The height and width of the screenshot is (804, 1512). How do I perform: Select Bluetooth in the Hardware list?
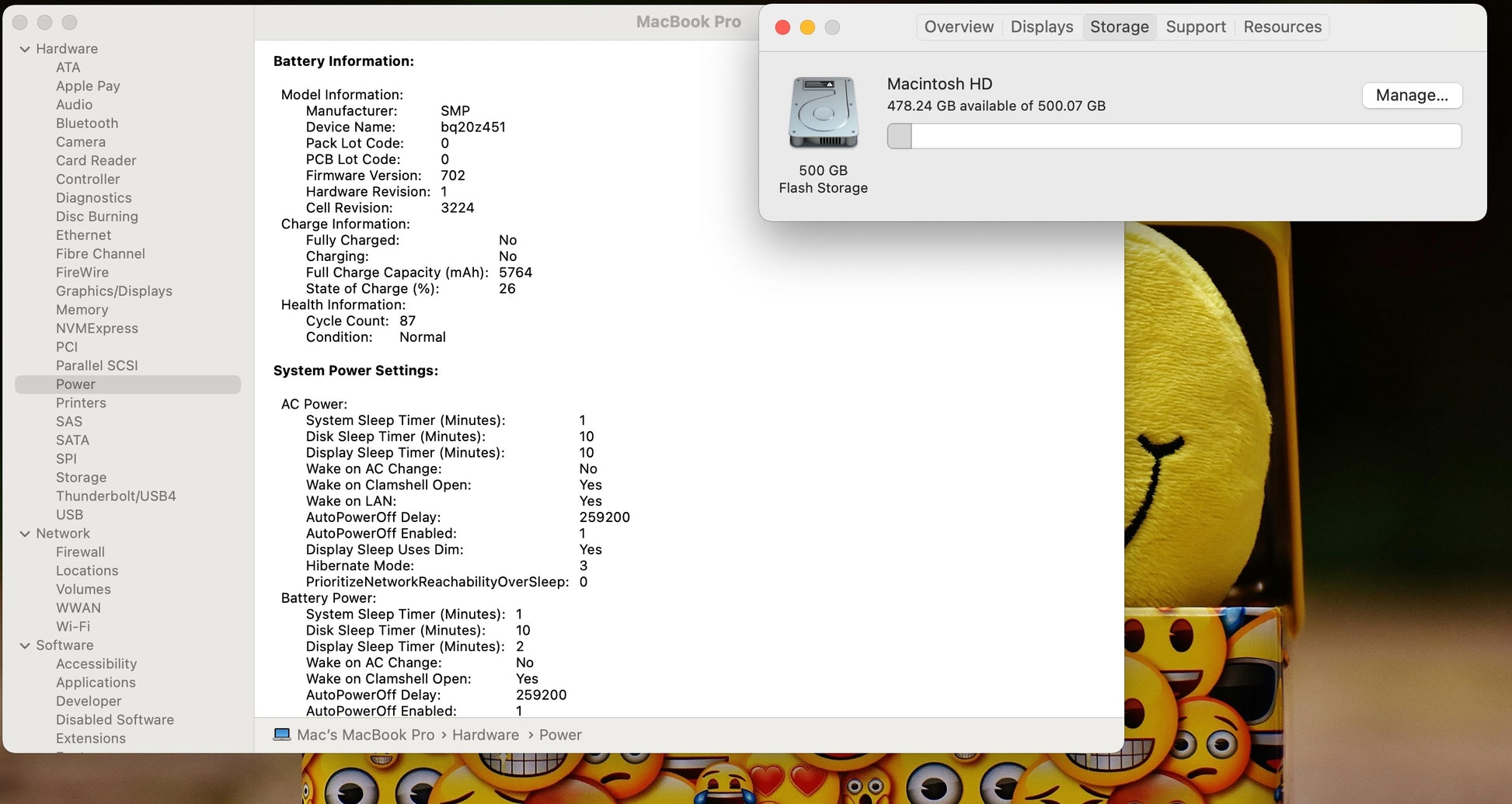click(x=87, y=124)
